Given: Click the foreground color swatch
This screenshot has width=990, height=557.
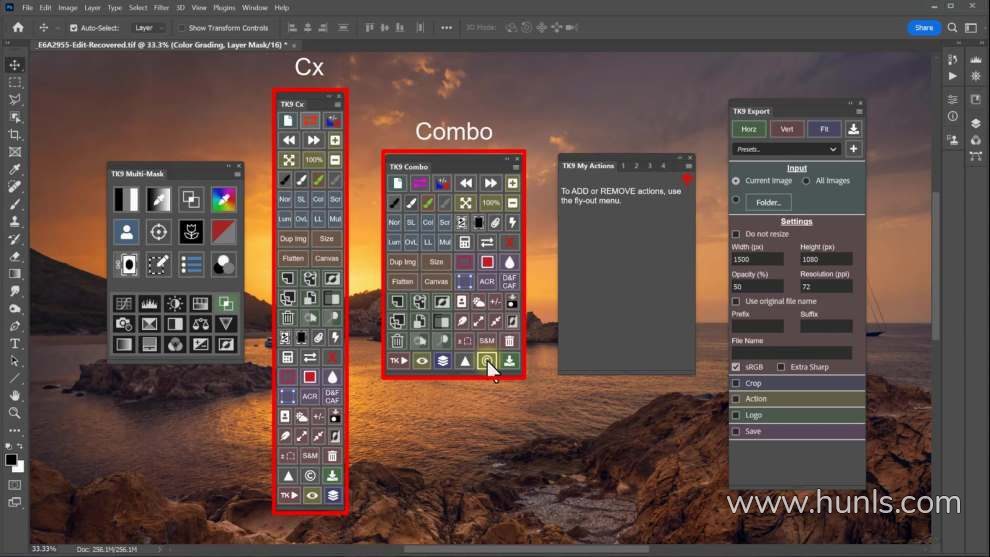Looking at the screenshot, I should (11, 460).
